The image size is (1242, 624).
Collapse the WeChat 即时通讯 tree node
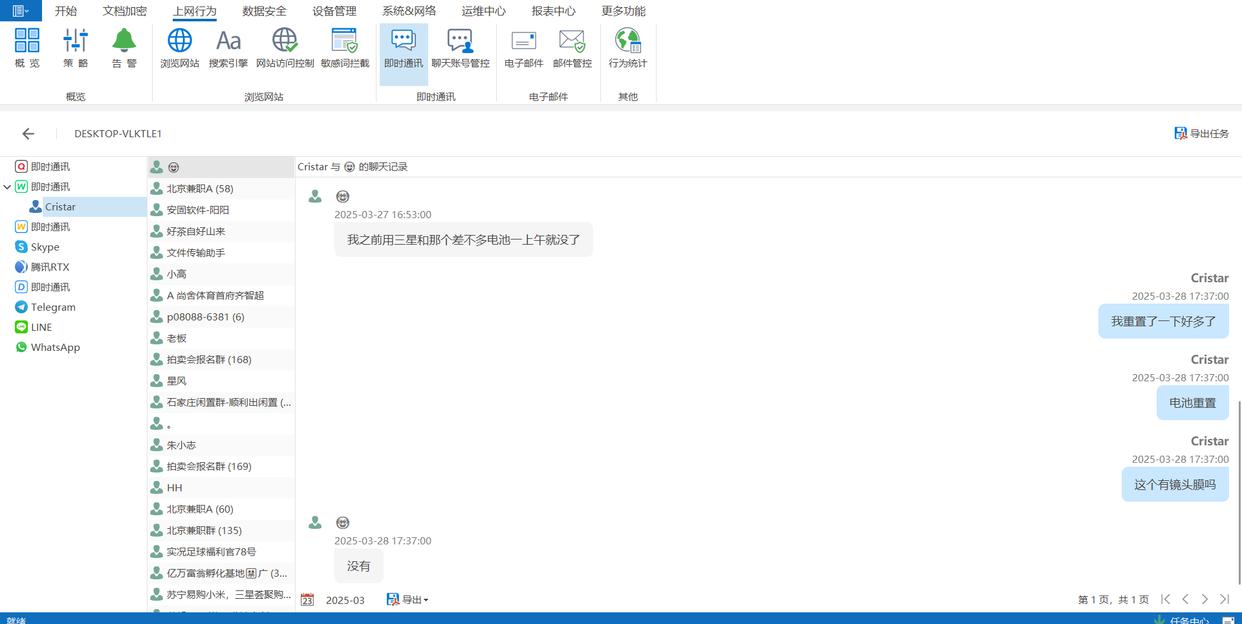tap(8, 187)
